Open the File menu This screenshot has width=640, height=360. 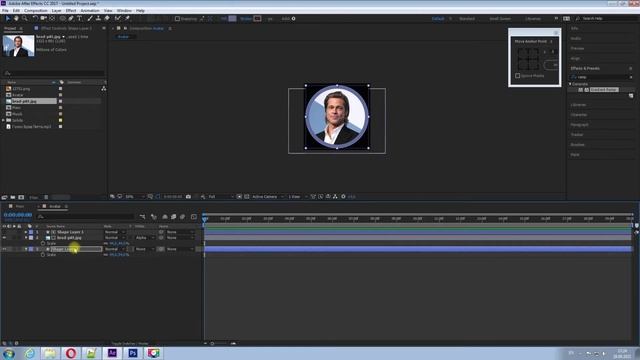click(5, 11)
